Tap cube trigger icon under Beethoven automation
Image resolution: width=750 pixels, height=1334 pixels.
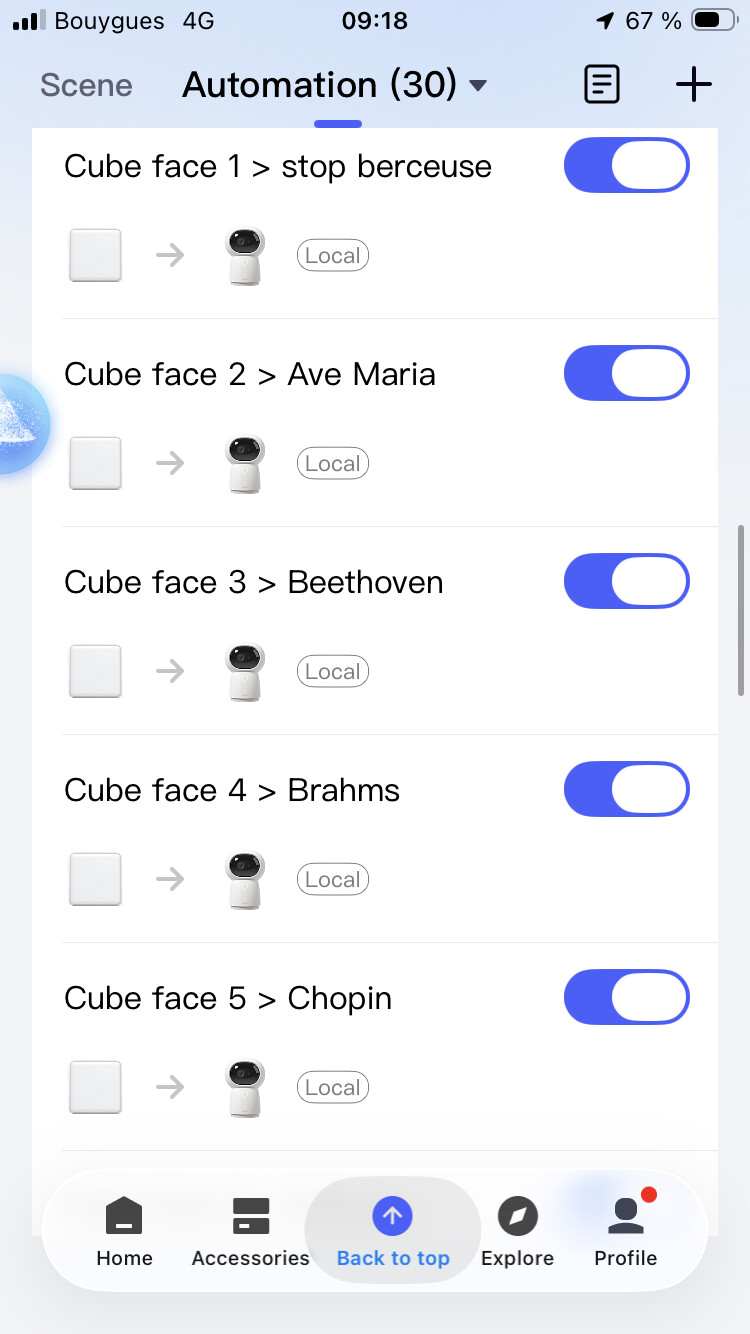[95, 671]
